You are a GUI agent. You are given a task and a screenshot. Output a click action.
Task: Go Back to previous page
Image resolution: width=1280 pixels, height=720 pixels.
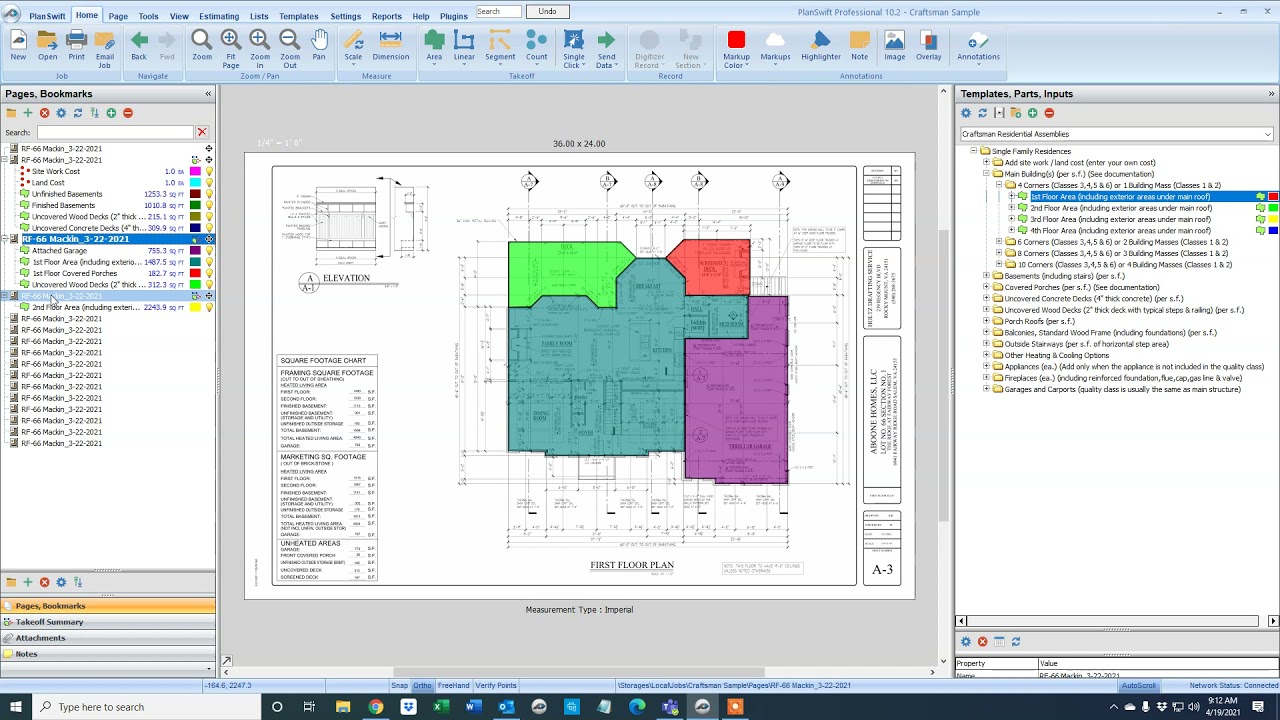pos(139,46)
